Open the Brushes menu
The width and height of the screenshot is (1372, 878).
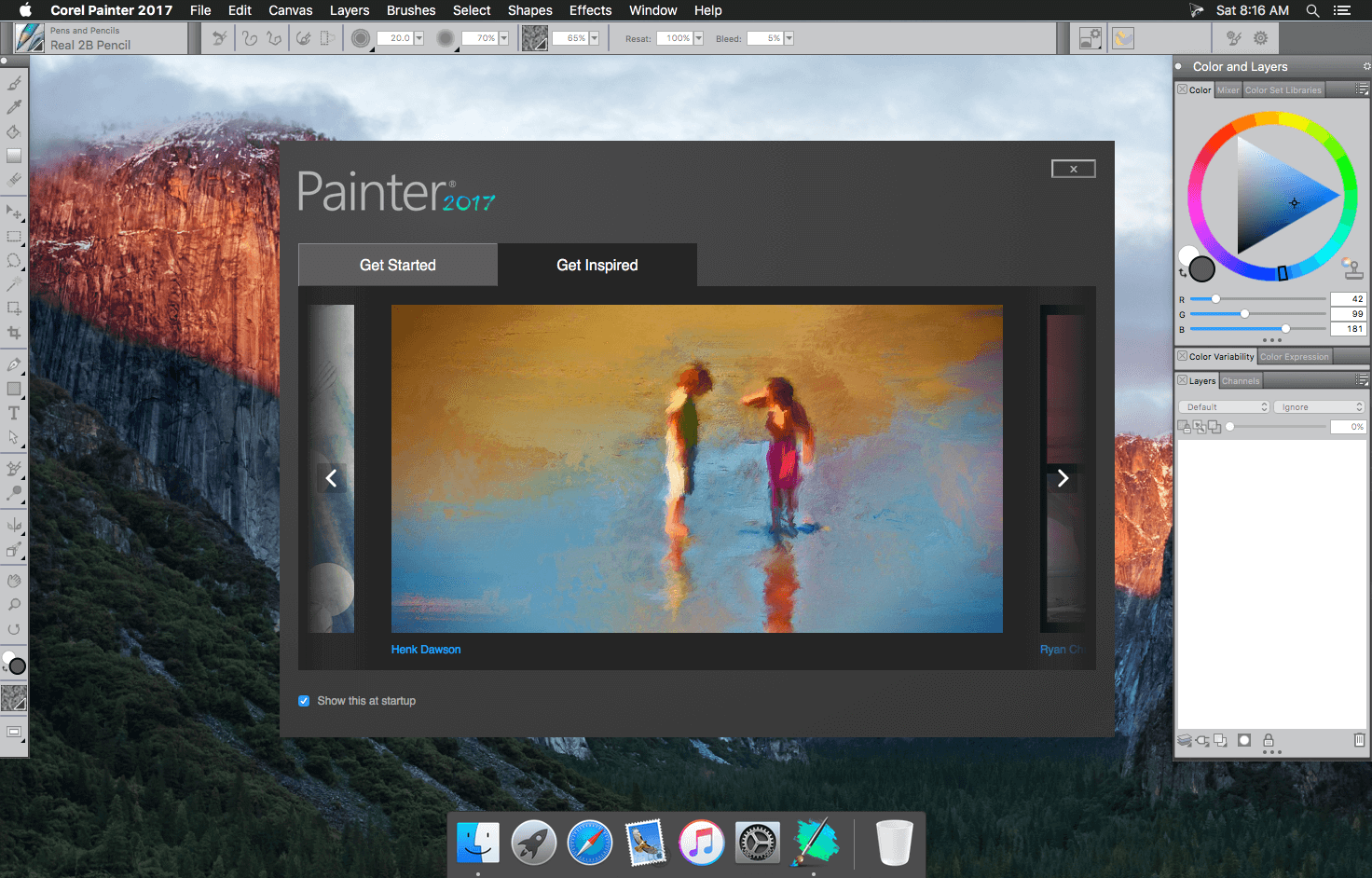tap(411, 10)
